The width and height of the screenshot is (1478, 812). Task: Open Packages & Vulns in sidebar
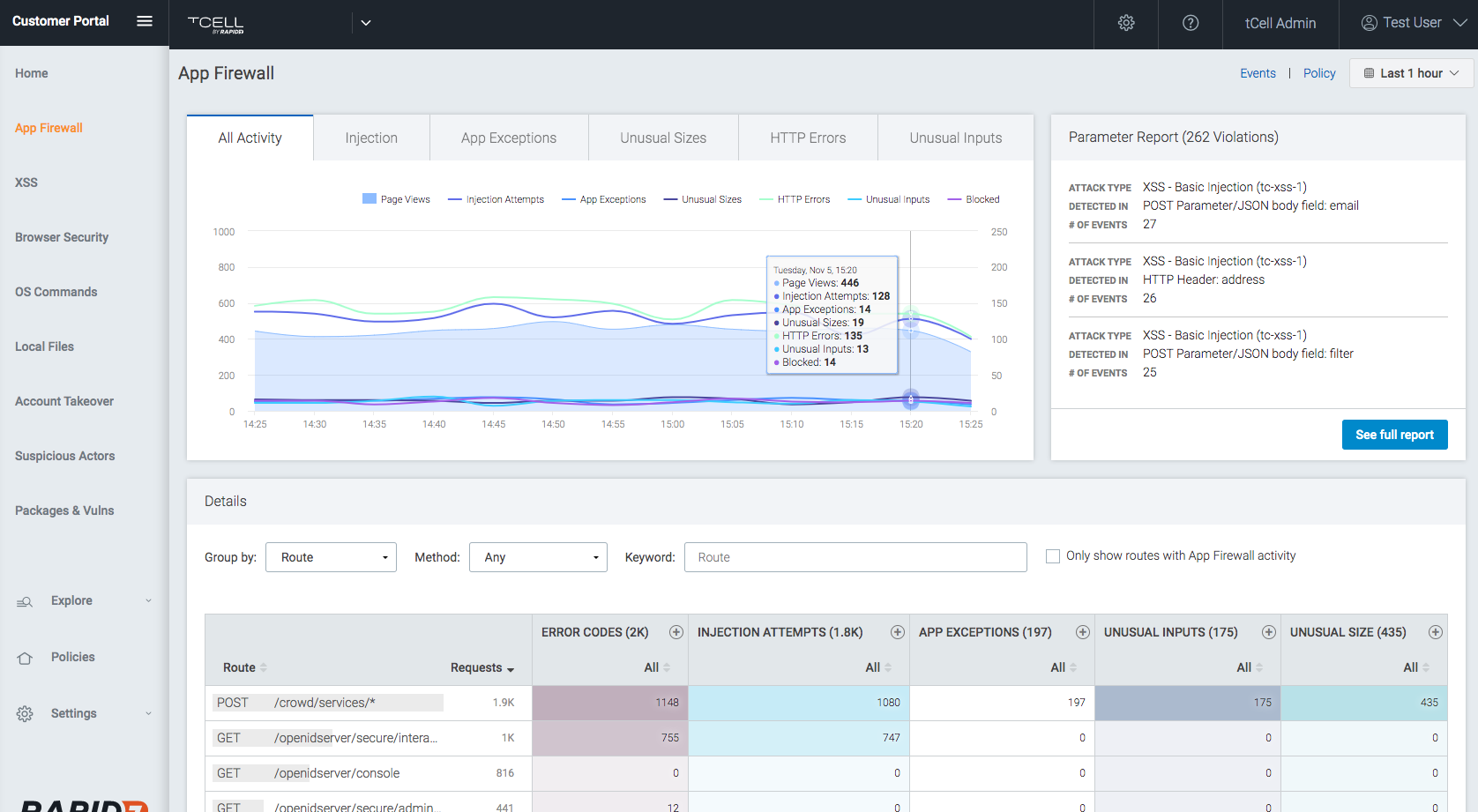coord(64,510)
